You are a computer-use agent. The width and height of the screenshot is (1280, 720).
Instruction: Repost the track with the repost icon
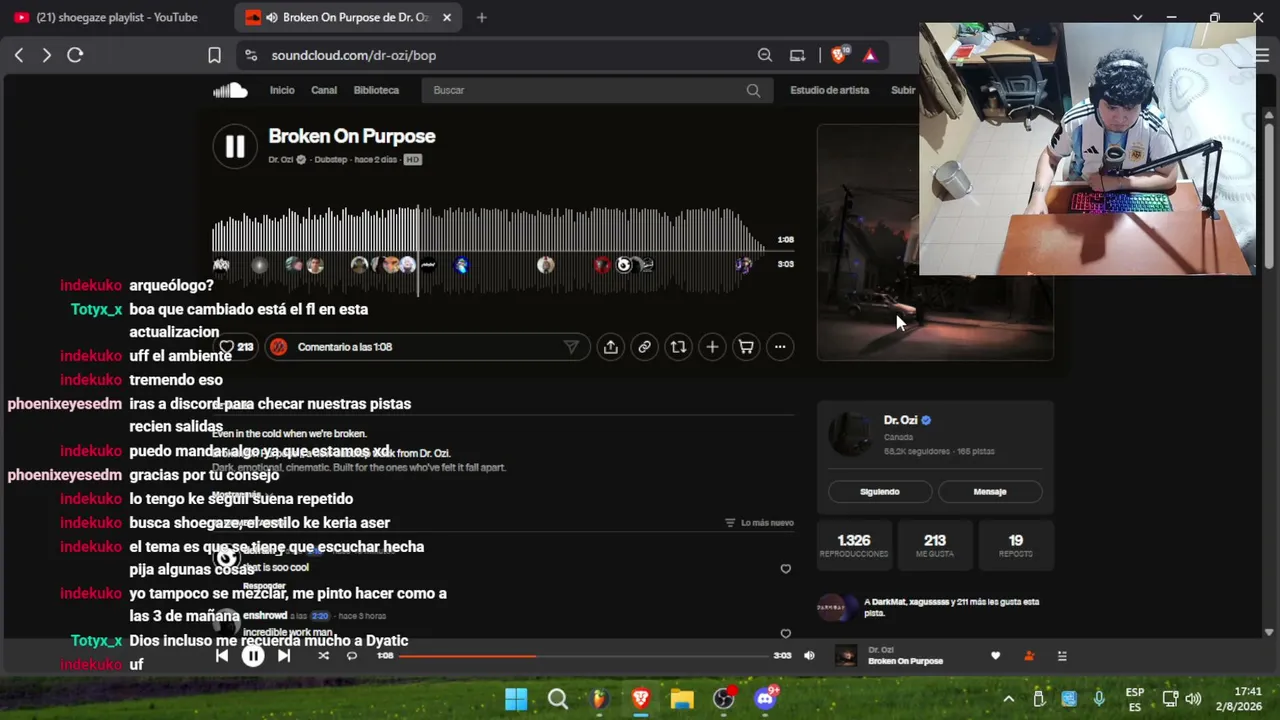pos(678,347)
